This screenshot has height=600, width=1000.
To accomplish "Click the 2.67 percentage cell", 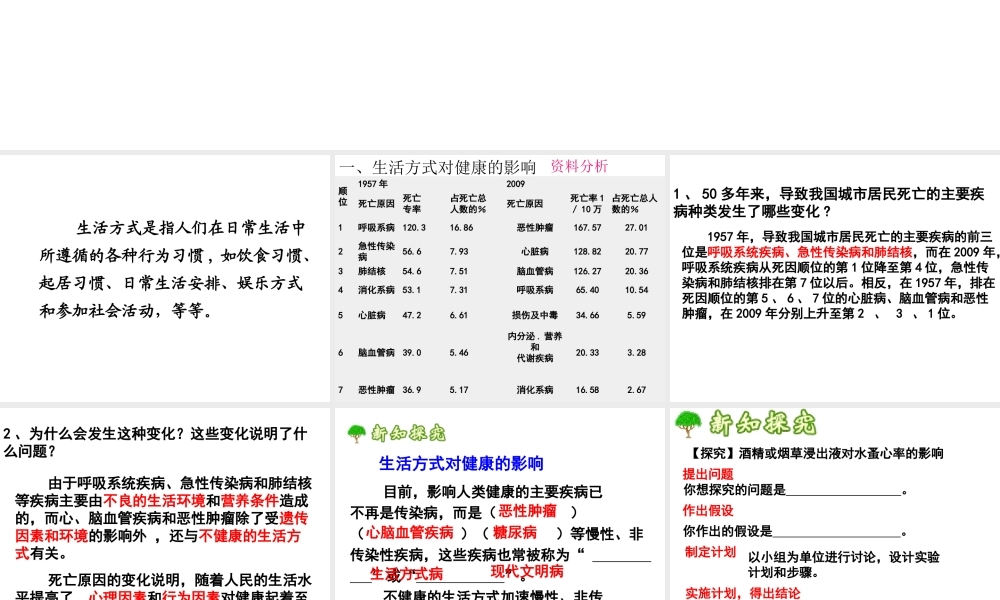I will pos(636,390).
